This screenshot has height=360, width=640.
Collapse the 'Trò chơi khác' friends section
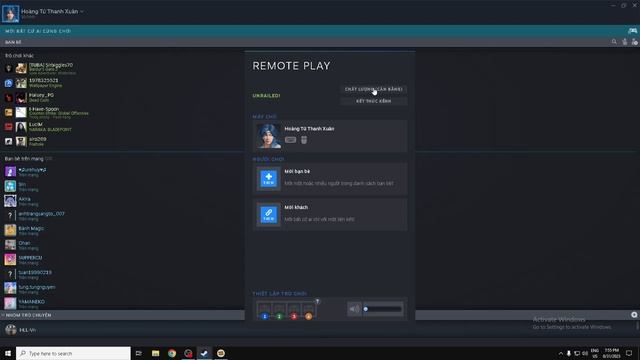click(19, 56)
